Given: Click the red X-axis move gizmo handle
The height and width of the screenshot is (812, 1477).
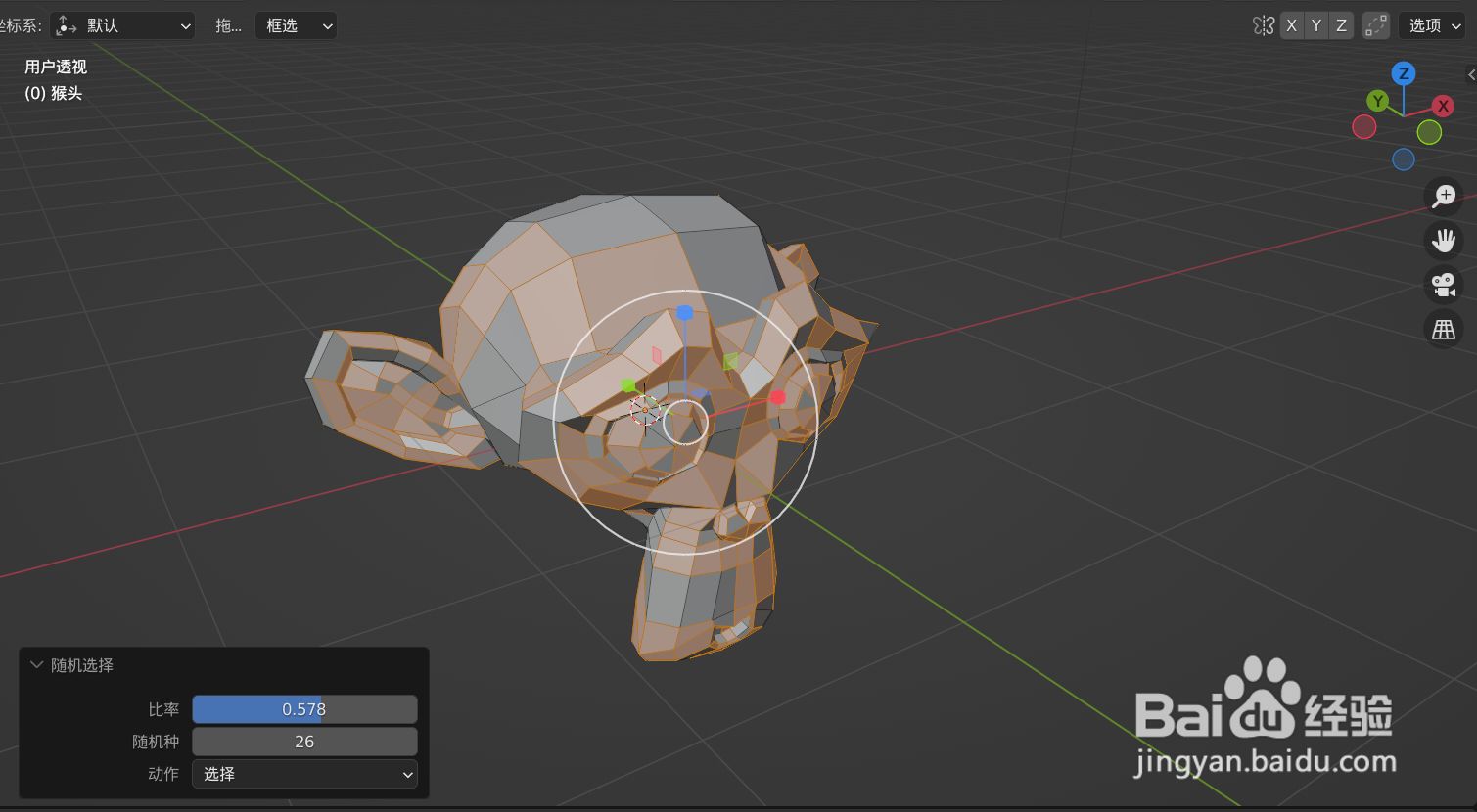Looking at the screenshot, I should 777,397.
